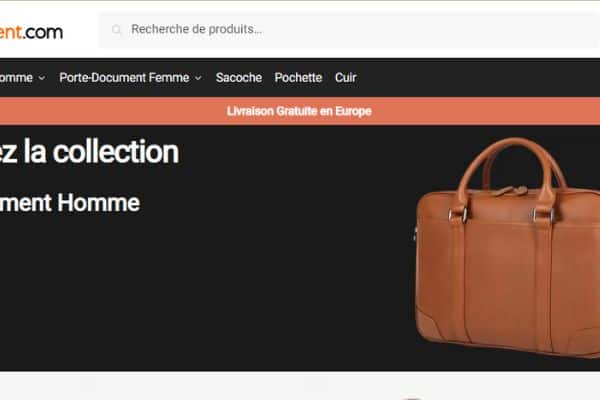Click the "ment Homme" hero subtitle

(70, 202)
